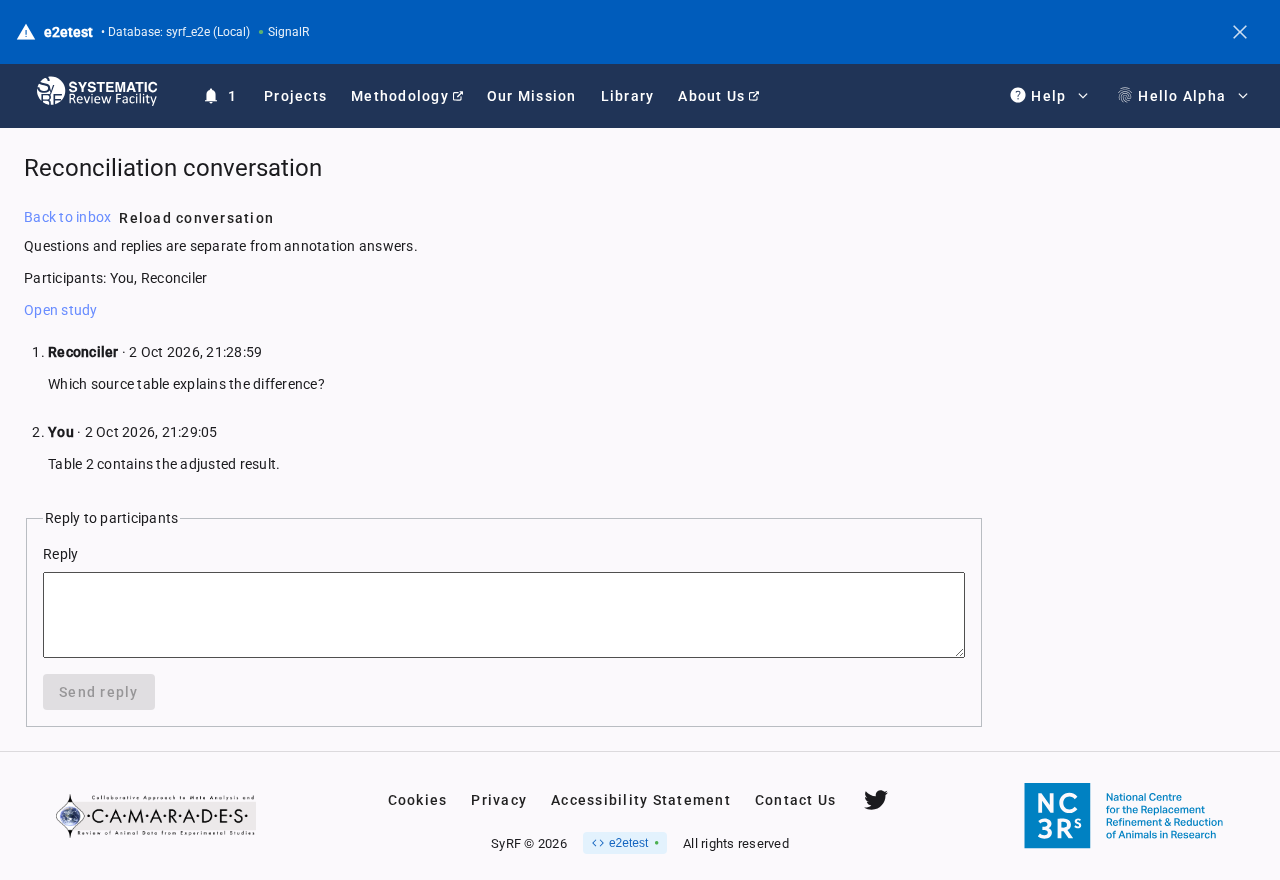Open the Cookies footer link
Image resolution: width=1280 pixels, height=880 pixels.
point(417,800)
